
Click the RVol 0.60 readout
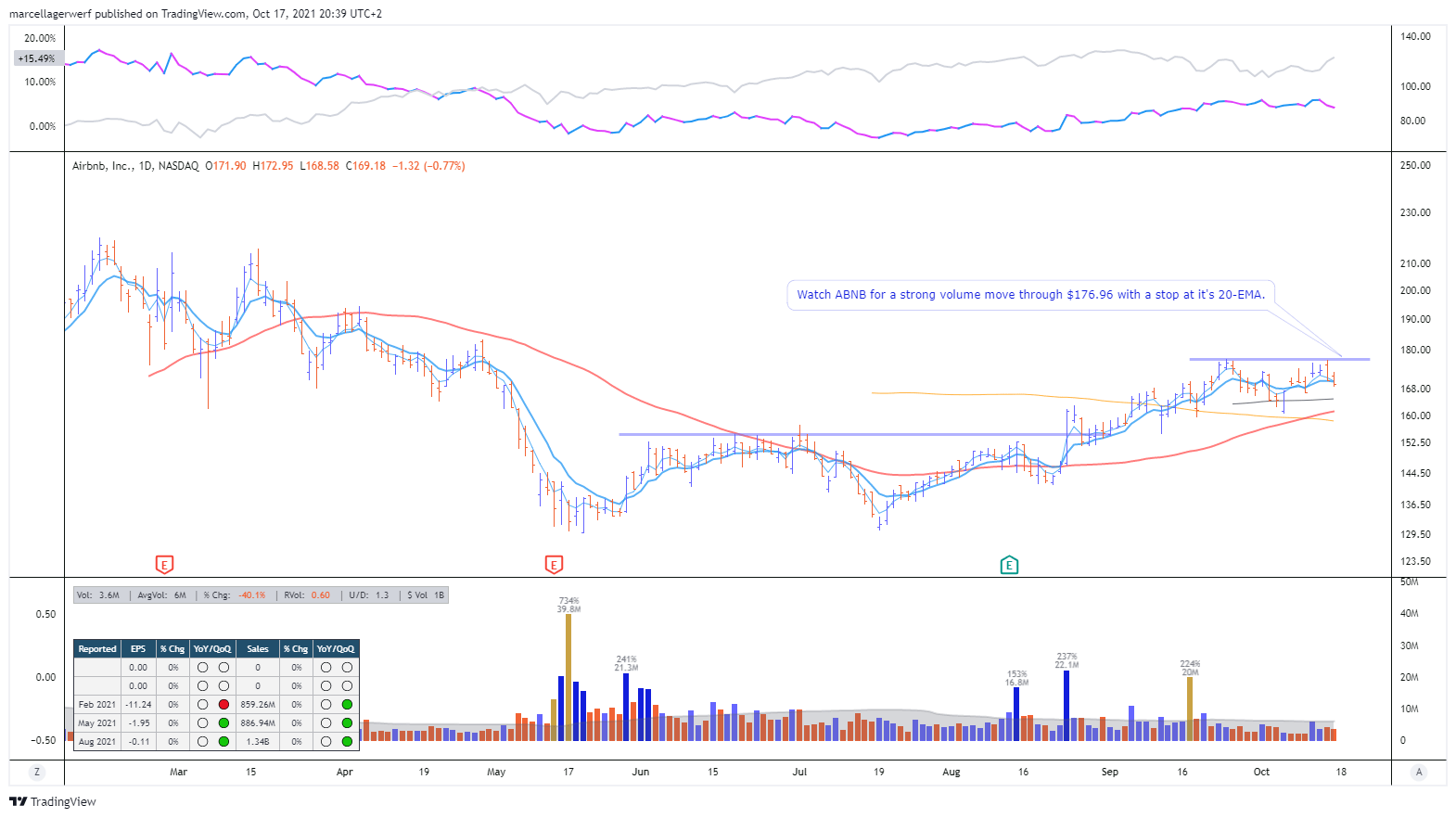[x=307, y=595]
